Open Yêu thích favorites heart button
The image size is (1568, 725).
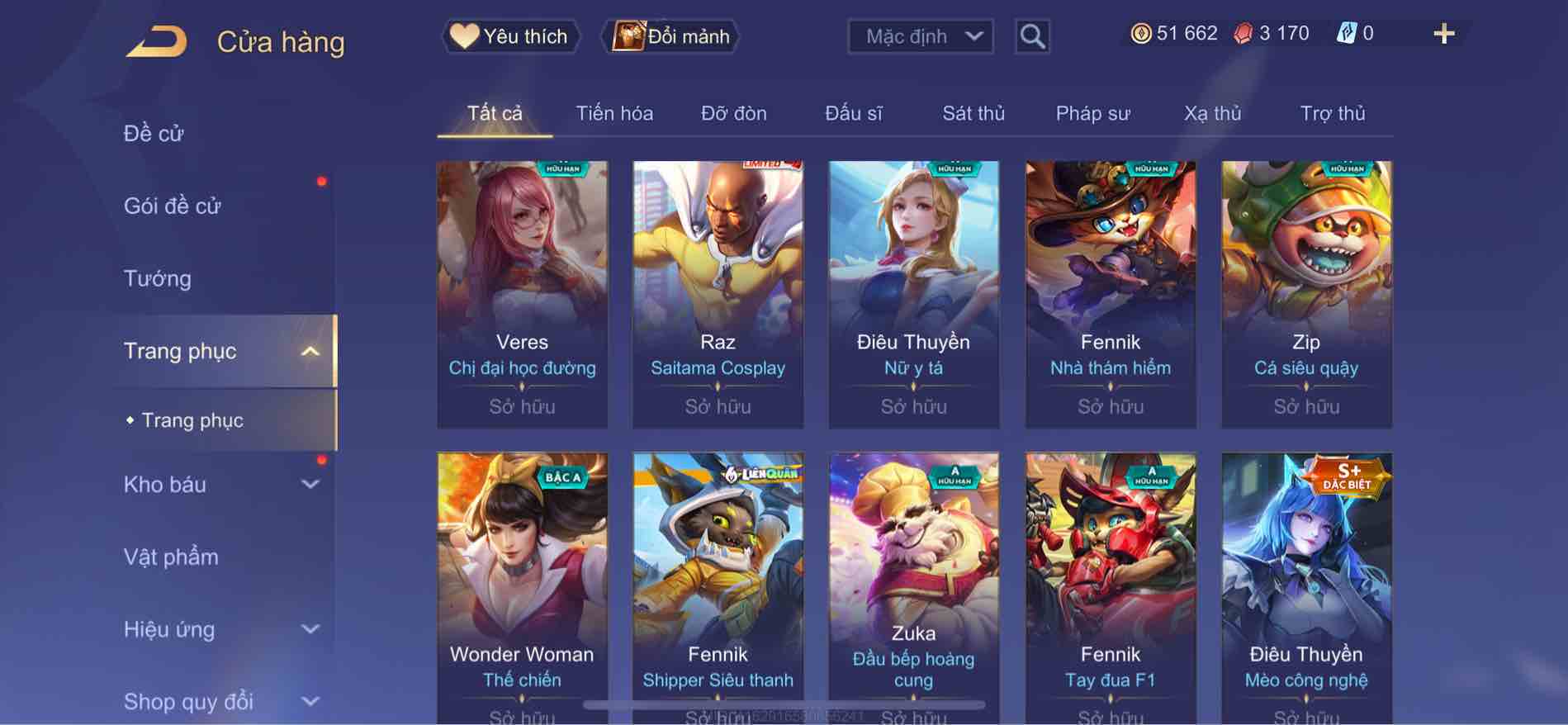click(x=511, y=36)
